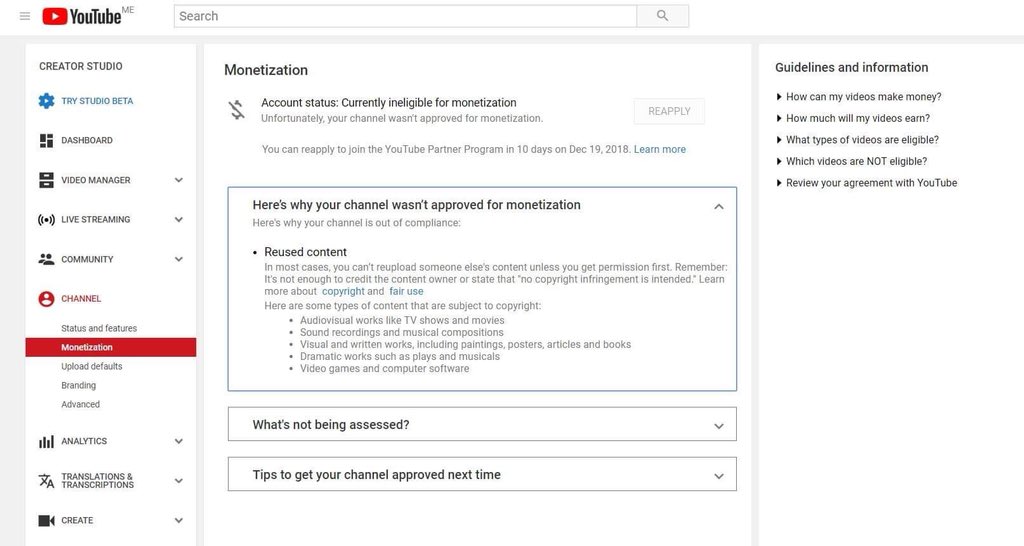Expand Tips to get approved chevron

[x=718, y=476]
